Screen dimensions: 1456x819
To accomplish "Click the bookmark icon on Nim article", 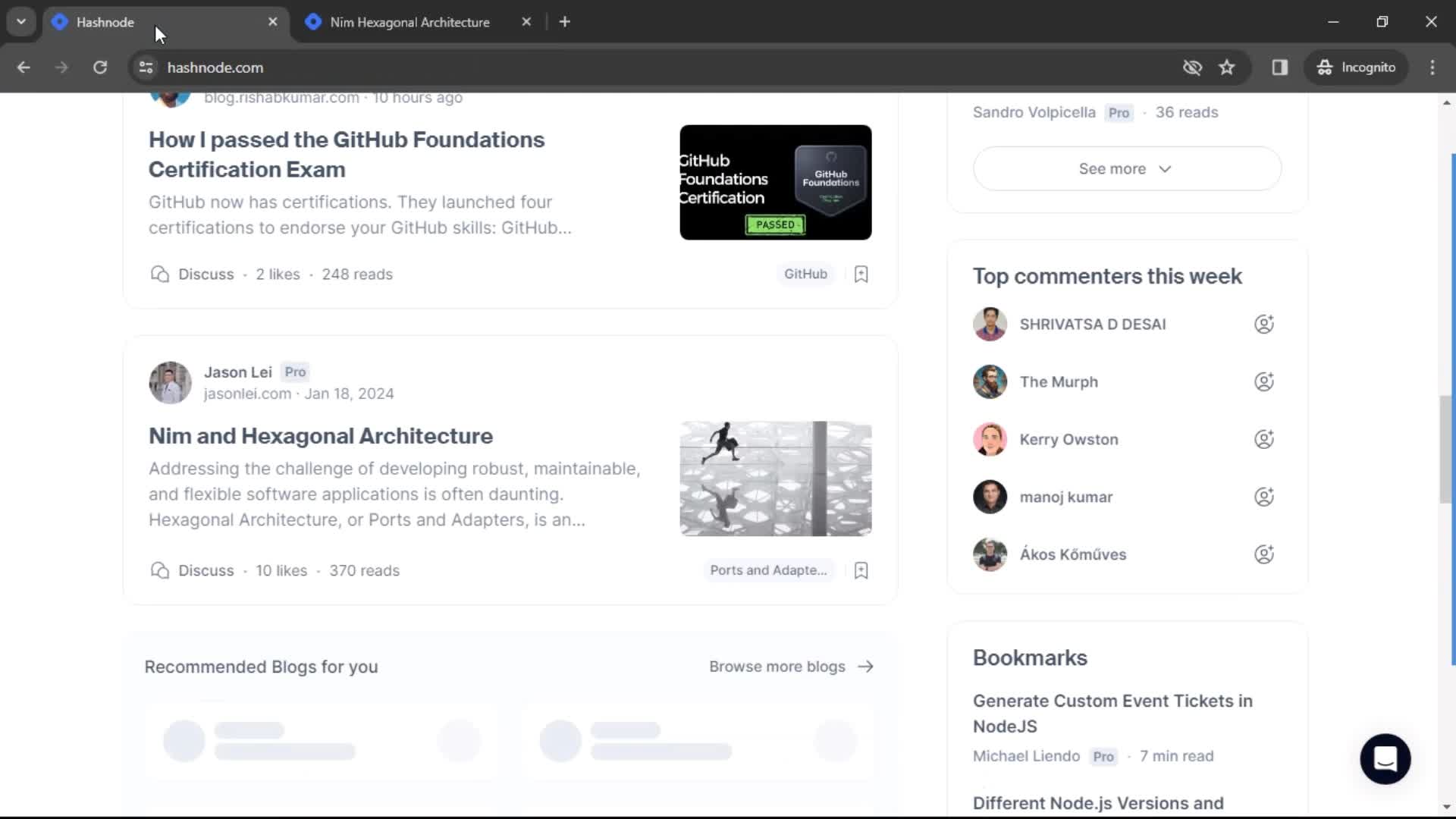I will tap(861, 570).
